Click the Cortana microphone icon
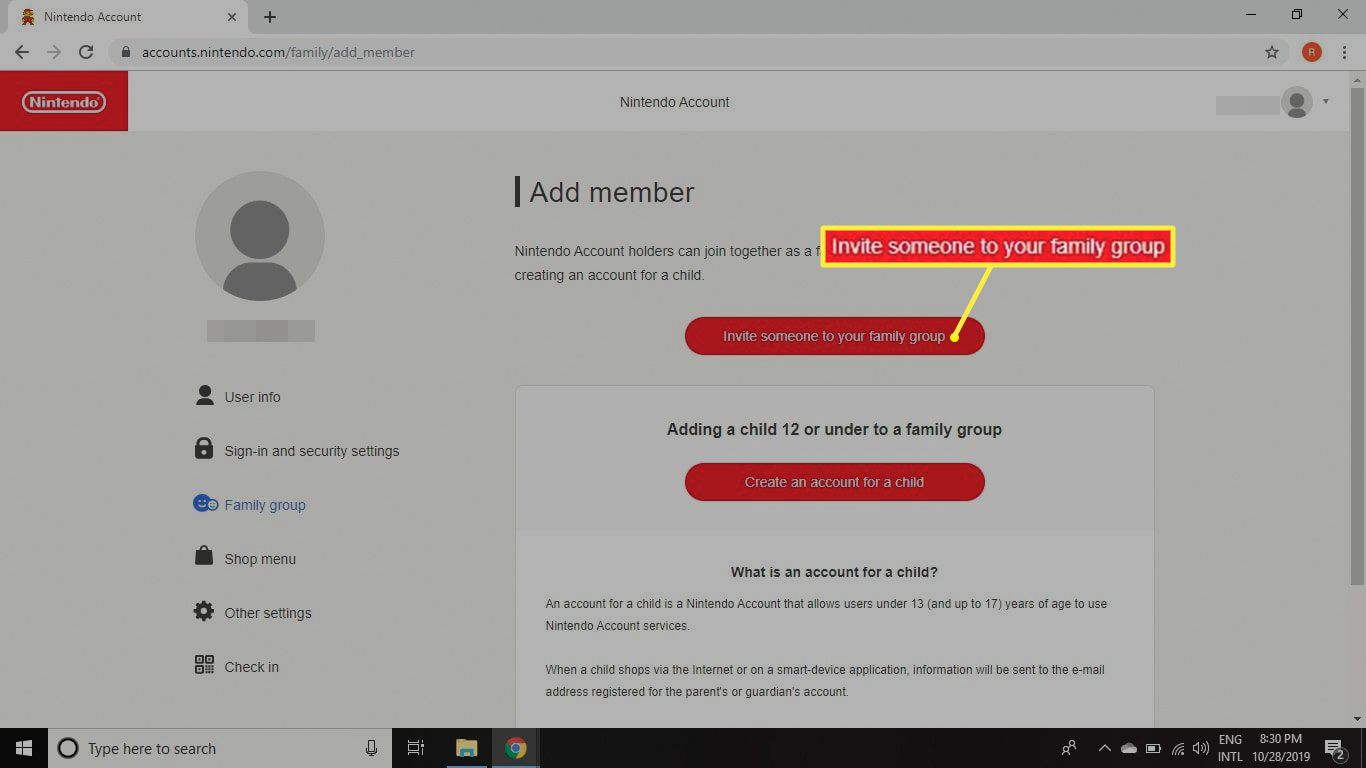Screen dimensions: 1366x768 click(x=371, y=748)
